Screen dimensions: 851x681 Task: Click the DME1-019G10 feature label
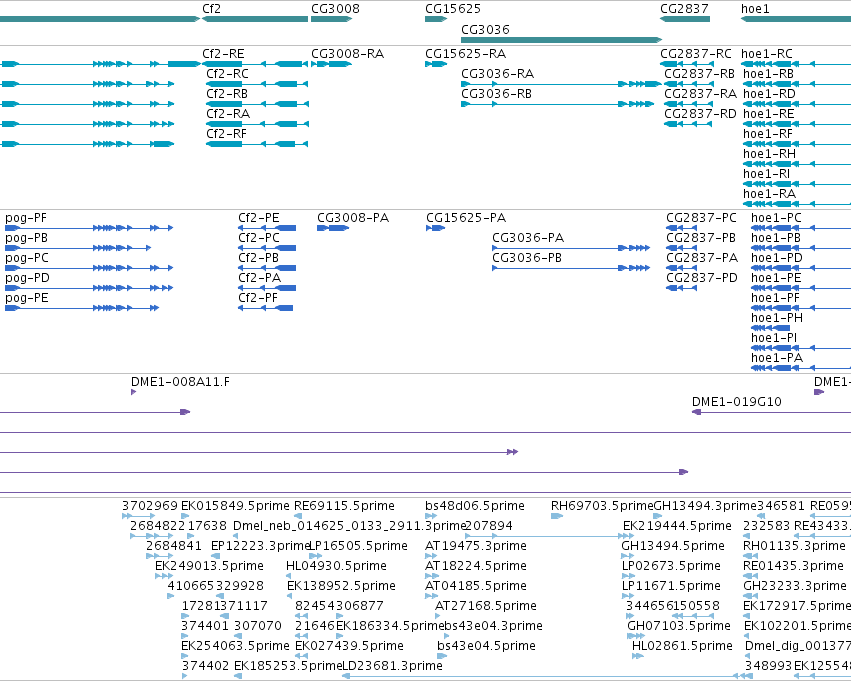736,402
